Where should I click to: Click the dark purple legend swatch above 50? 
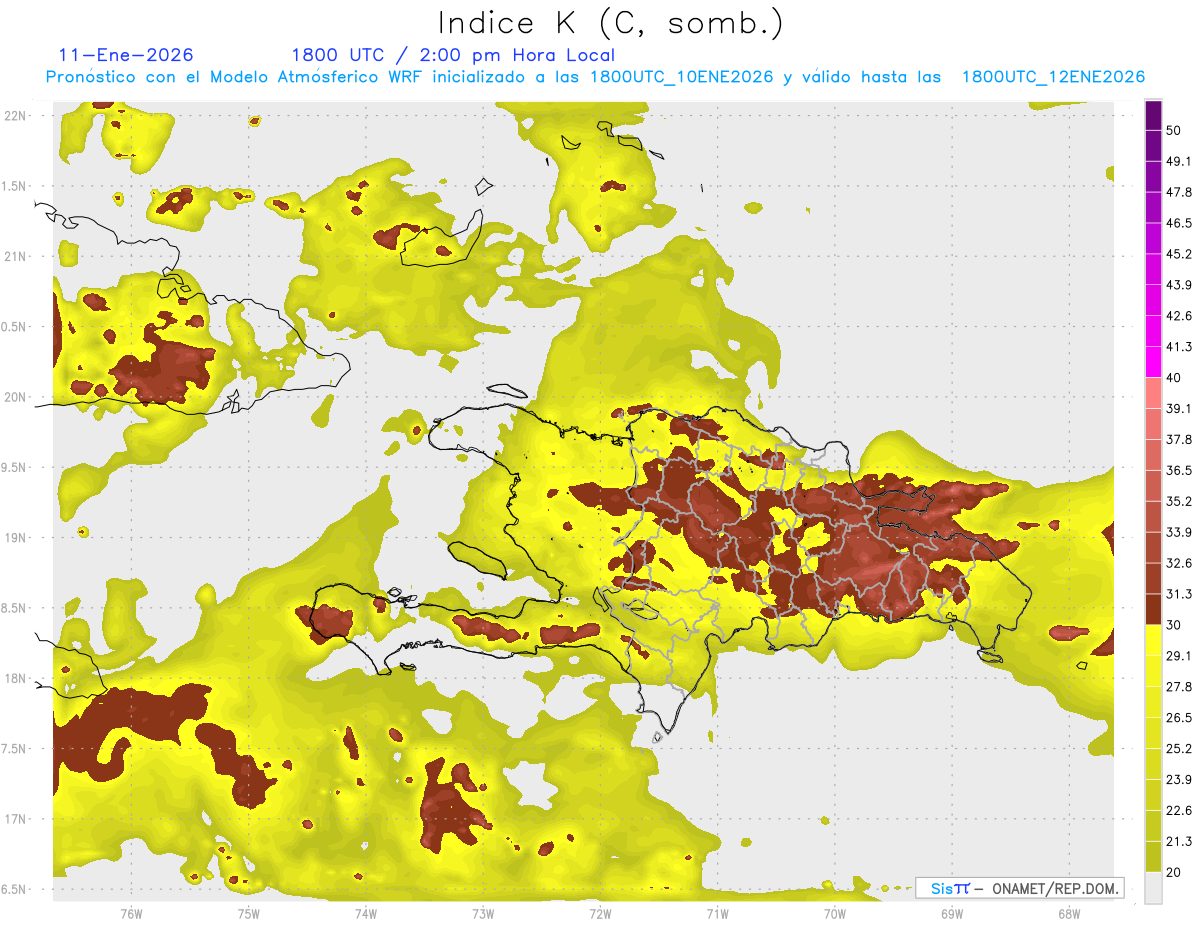(1153, 115)
